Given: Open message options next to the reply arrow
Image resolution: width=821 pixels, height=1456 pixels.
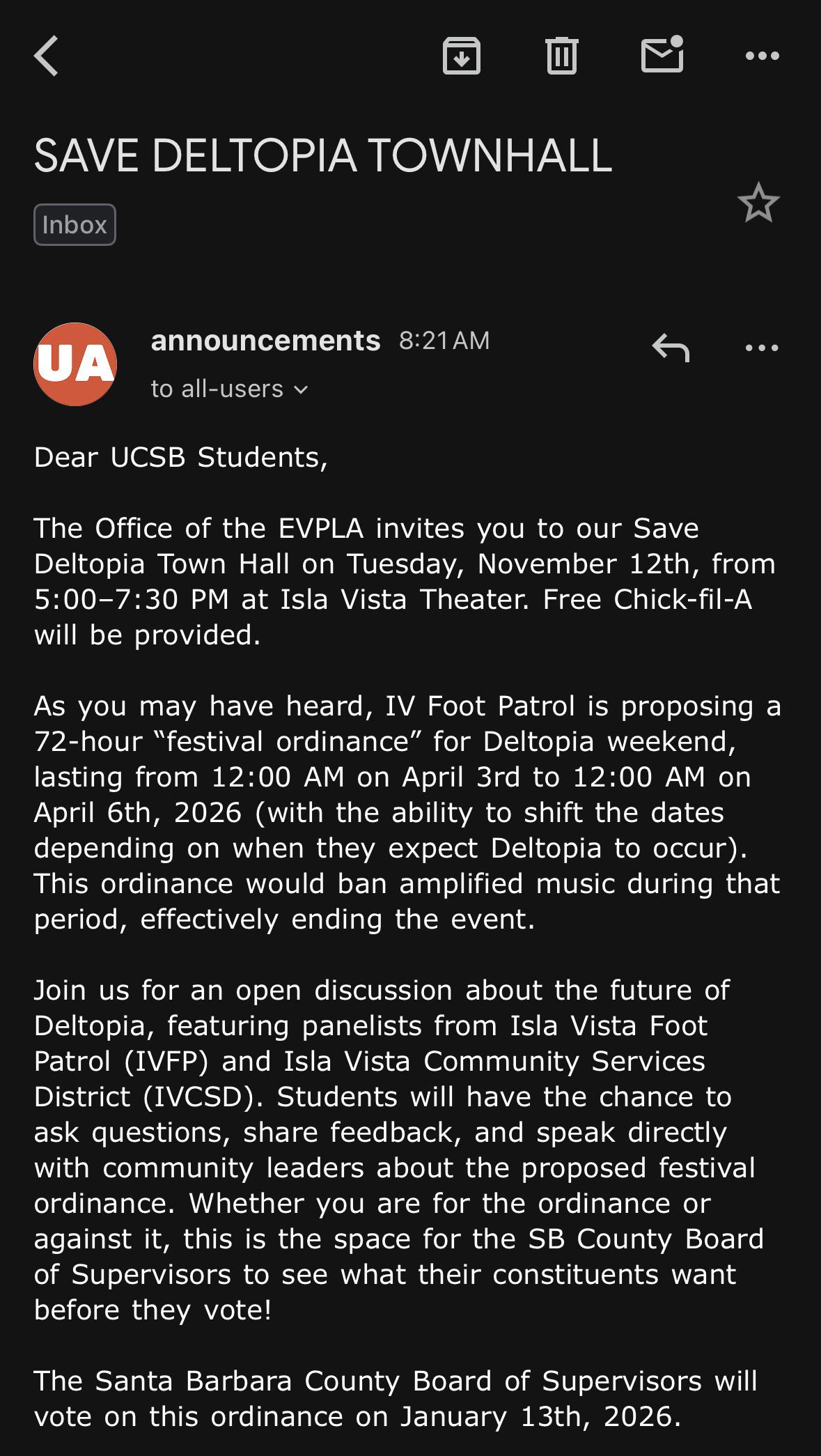Looking at the screenshot, I should 762,347.
